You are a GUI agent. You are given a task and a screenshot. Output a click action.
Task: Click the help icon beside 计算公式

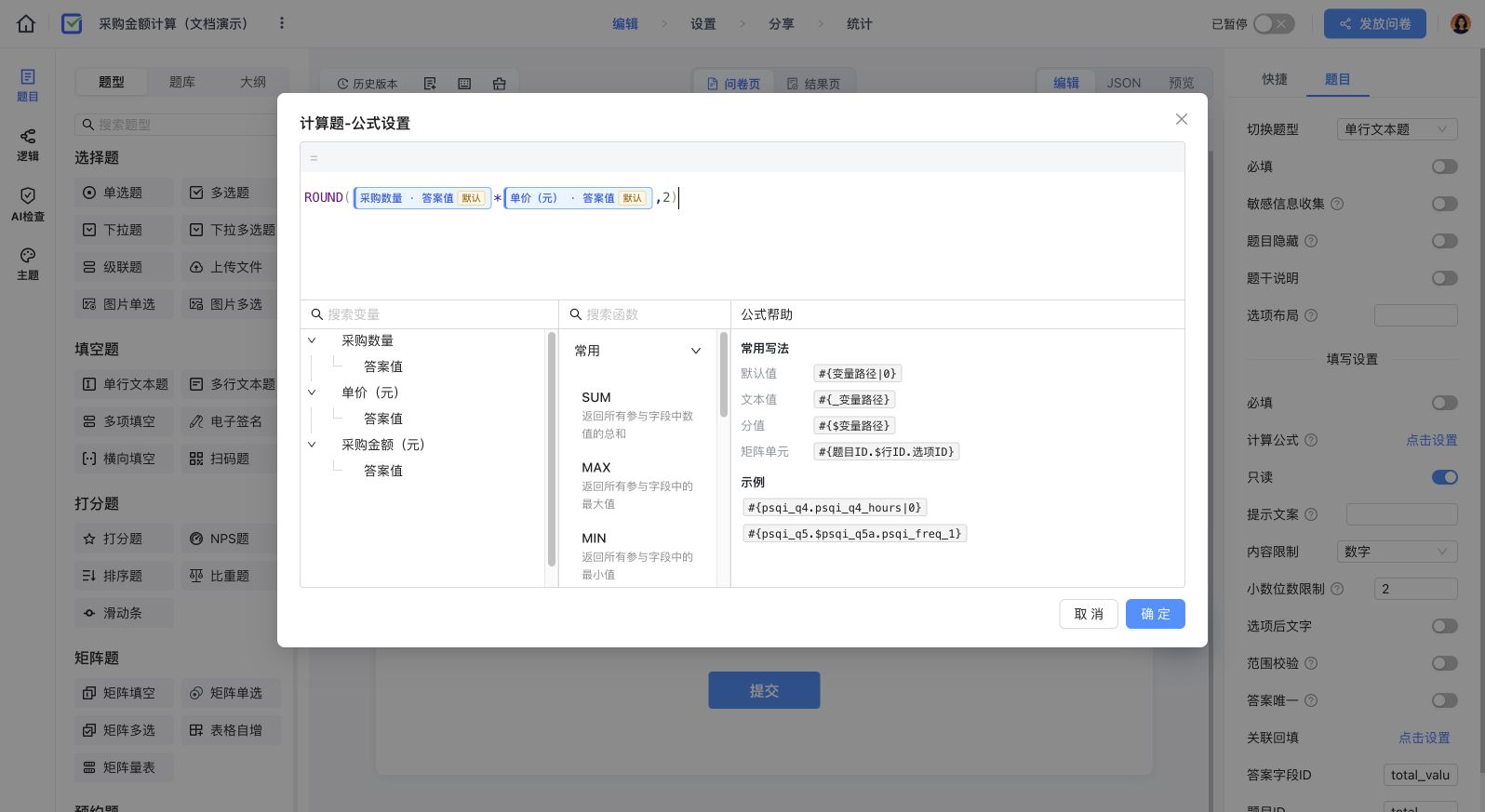1311,440
